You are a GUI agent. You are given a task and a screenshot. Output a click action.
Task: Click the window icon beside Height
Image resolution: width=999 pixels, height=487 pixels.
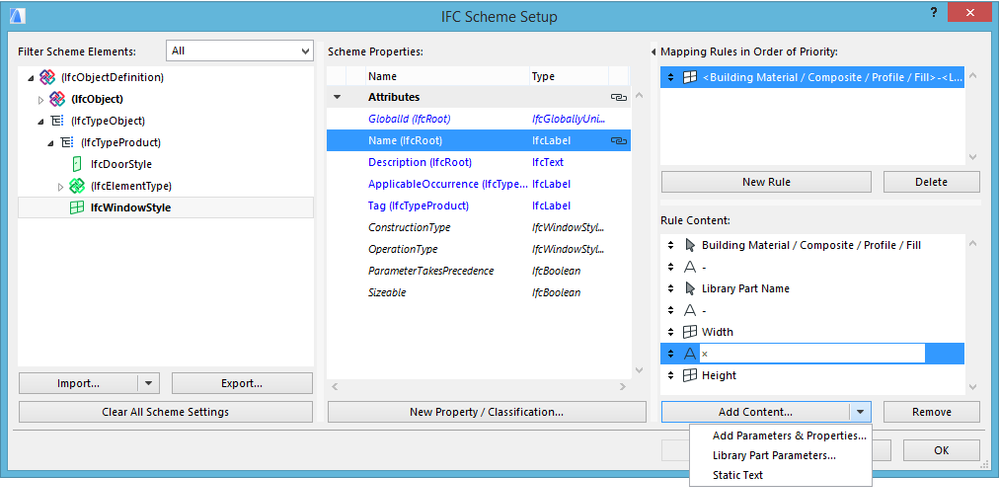click(689, 375)
